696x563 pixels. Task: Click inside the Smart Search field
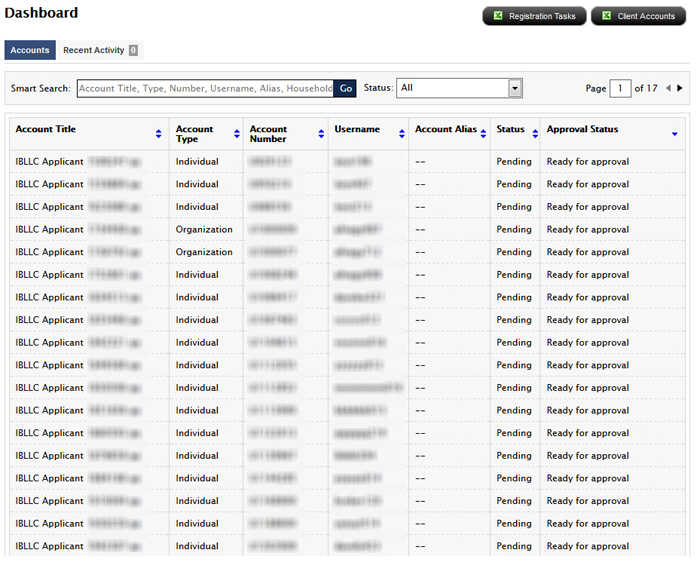pyautogui.click(x=205, y=88)
